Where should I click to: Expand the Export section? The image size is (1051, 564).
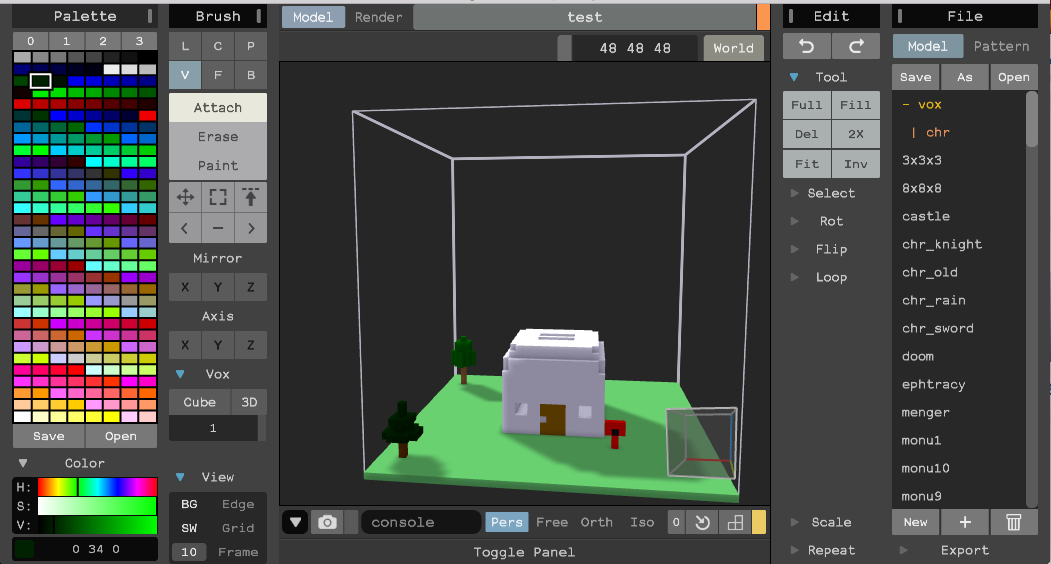(x=964, y=550)
